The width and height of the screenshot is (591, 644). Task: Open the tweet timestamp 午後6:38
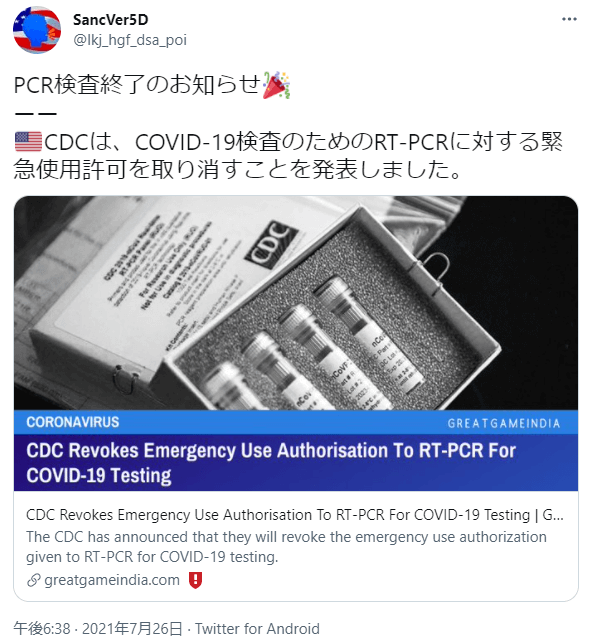[42, 629]
